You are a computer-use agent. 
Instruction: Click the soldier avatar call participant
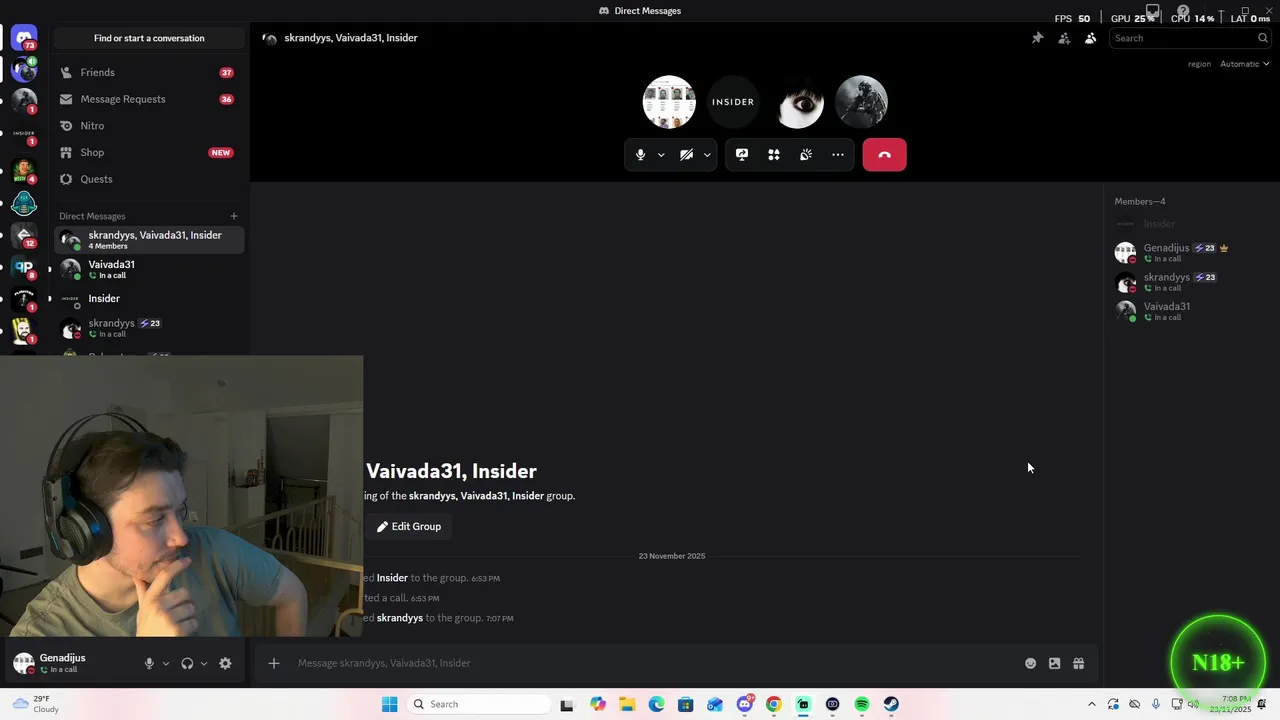tap(861, 102)
